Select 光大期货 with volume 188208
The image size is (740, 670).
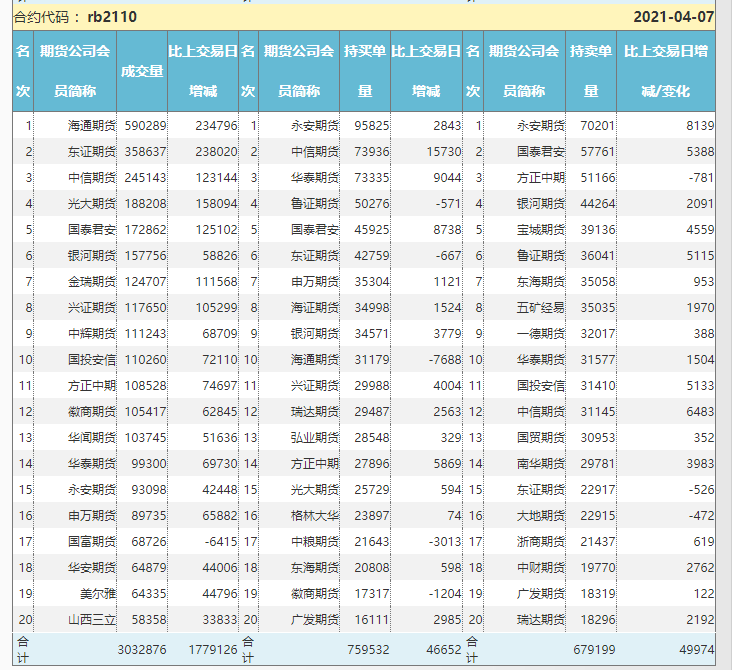coord(92,203)
